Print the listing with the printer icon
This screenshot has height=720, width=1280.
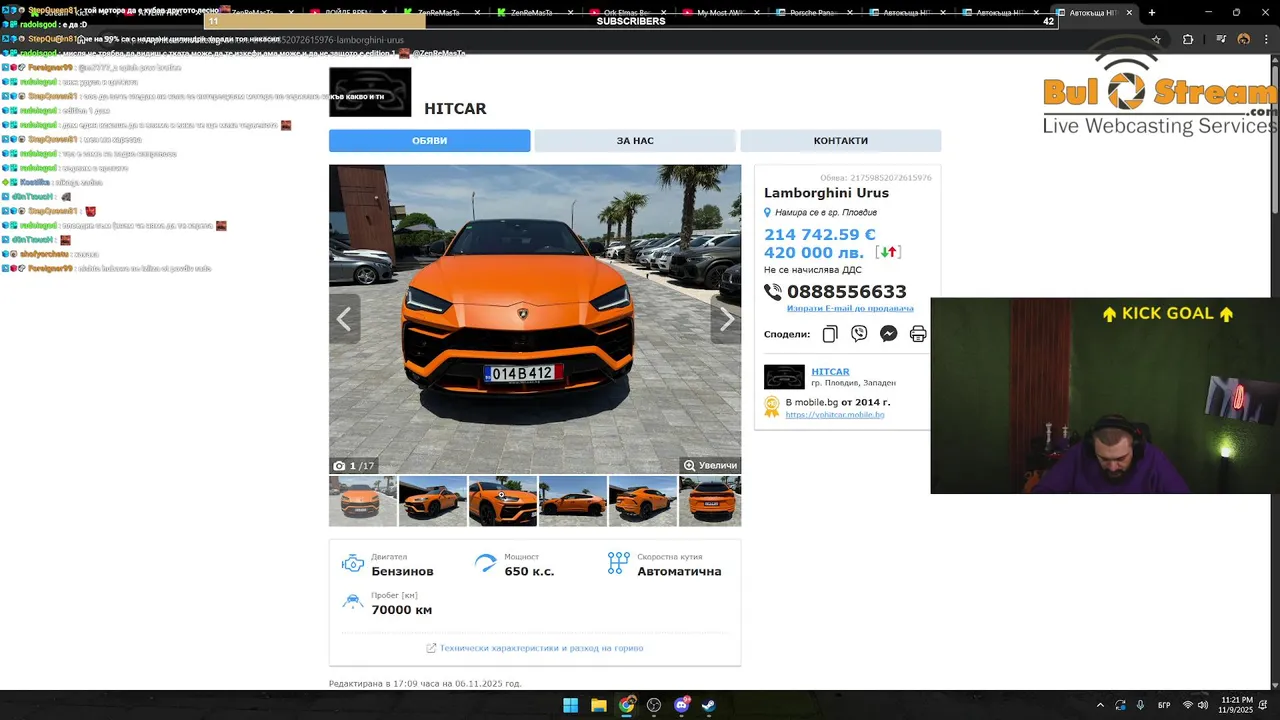tap(918, 334)
